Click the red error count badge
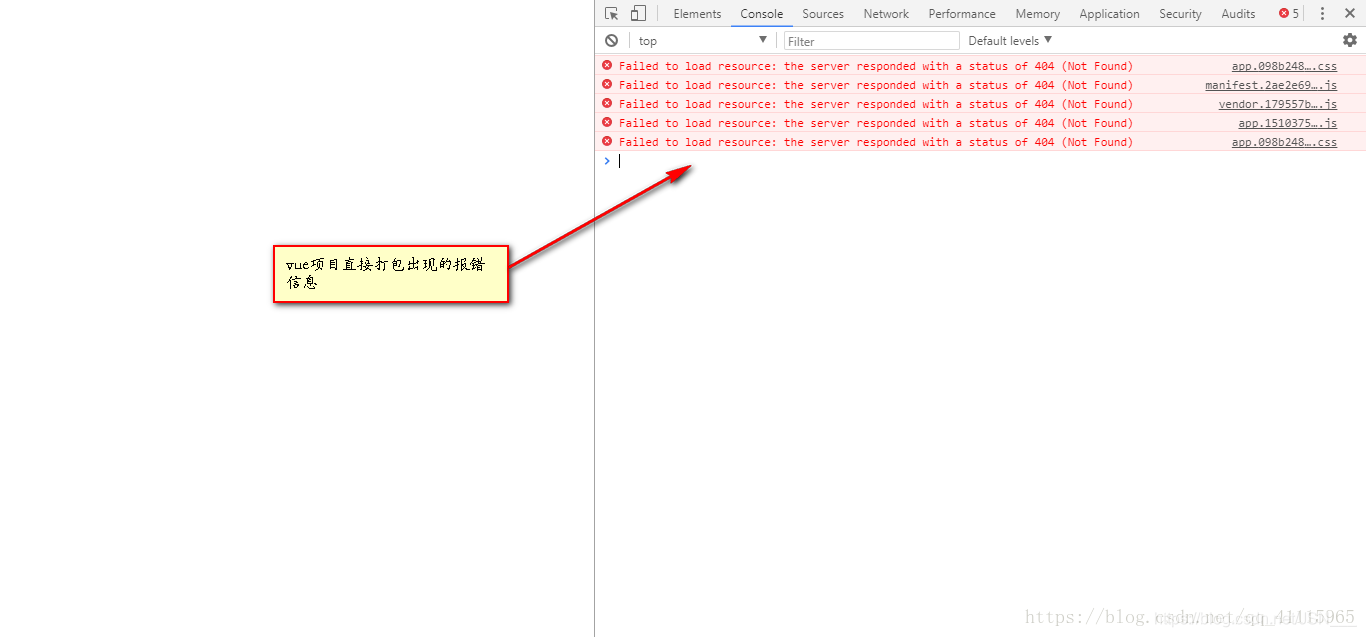This screenshot has width=1366, height=637. [1289, 13]
